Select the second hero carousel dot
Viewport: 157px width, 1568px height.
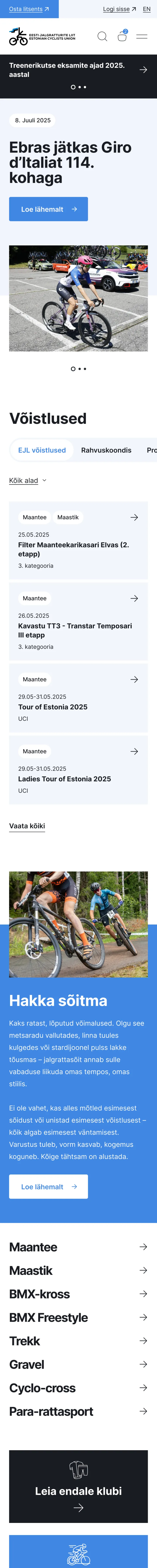tap(79, 369)
